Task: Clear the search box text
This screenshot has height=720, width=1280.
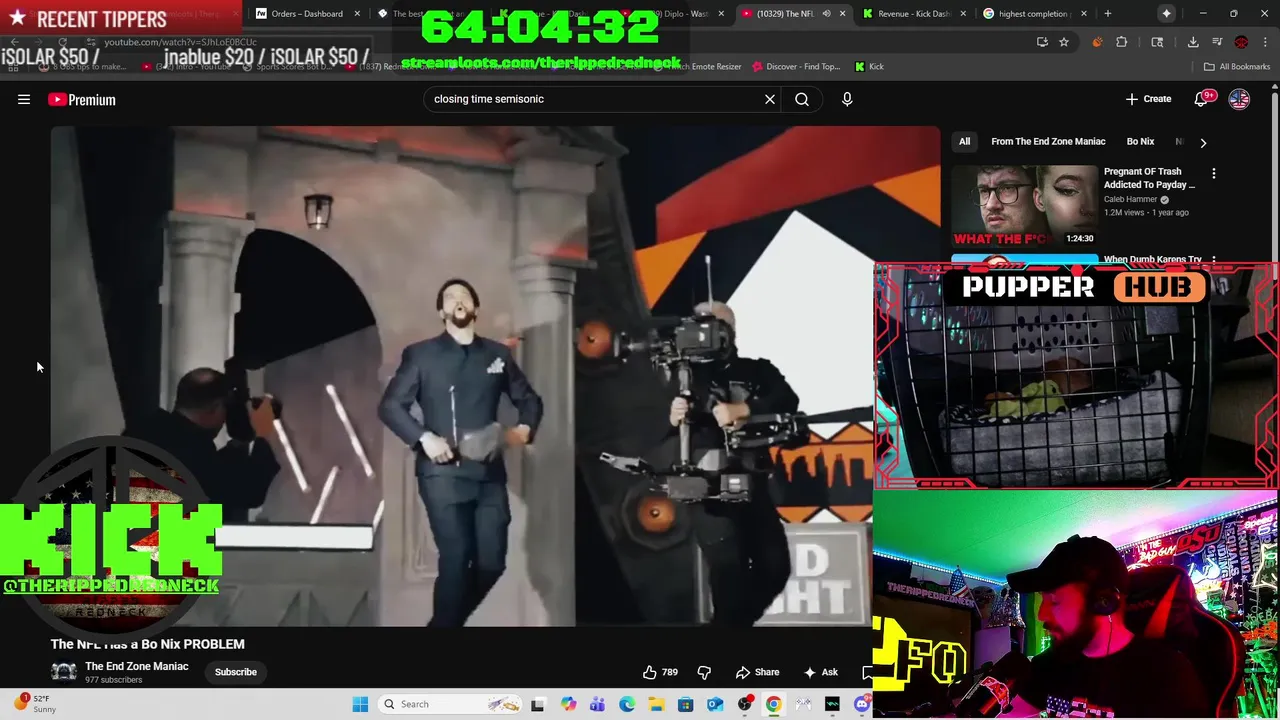Action: pos(770,99)
